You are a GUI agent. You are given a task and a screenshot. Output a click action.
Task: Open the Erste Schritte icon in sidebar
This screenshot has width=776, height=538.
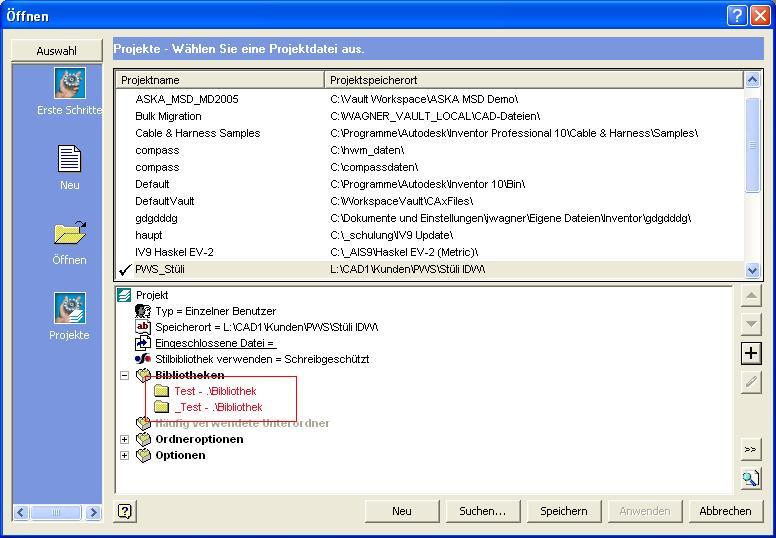coord(70,83)
